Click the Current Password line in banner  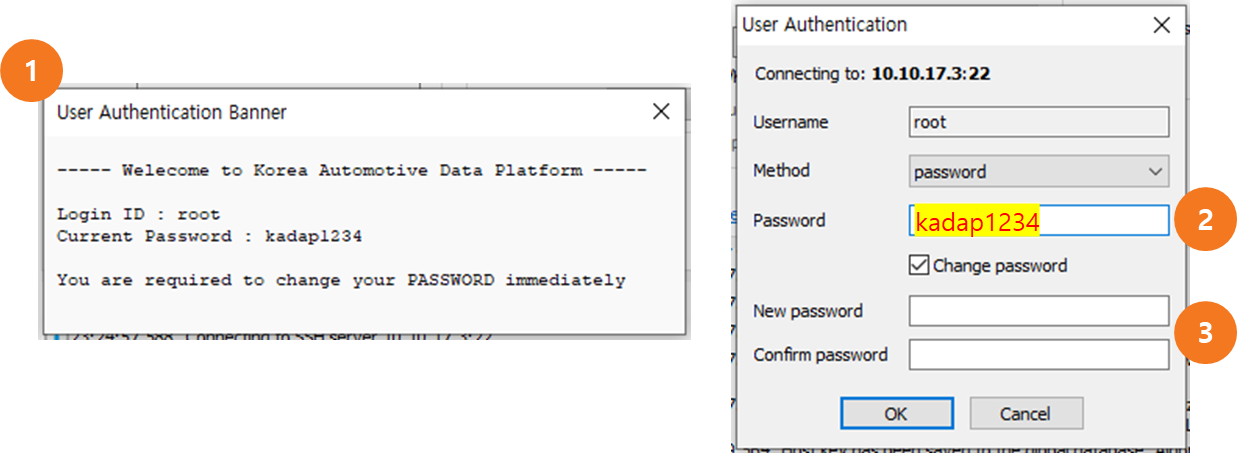pyautogui.click(x=209, y=236)
